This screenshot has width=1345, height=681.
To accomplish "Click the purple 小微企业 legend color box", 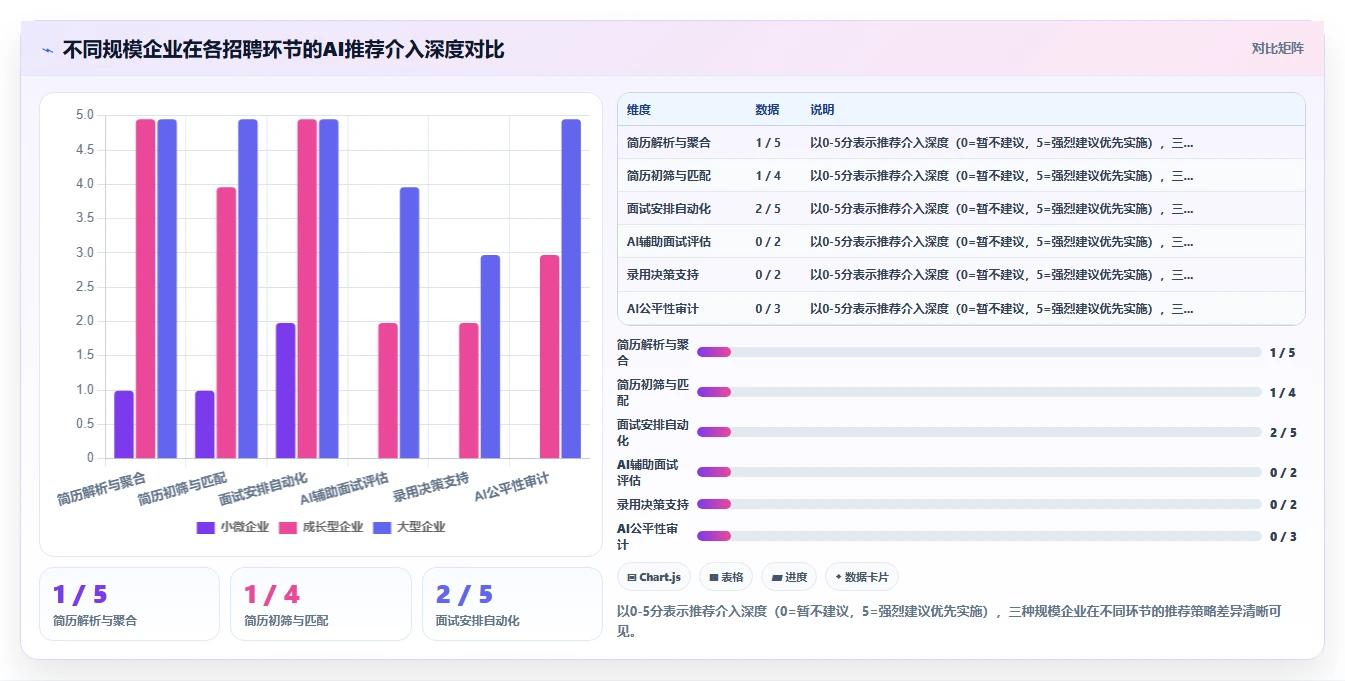I will pyautogui.click(x=206, y=527).
